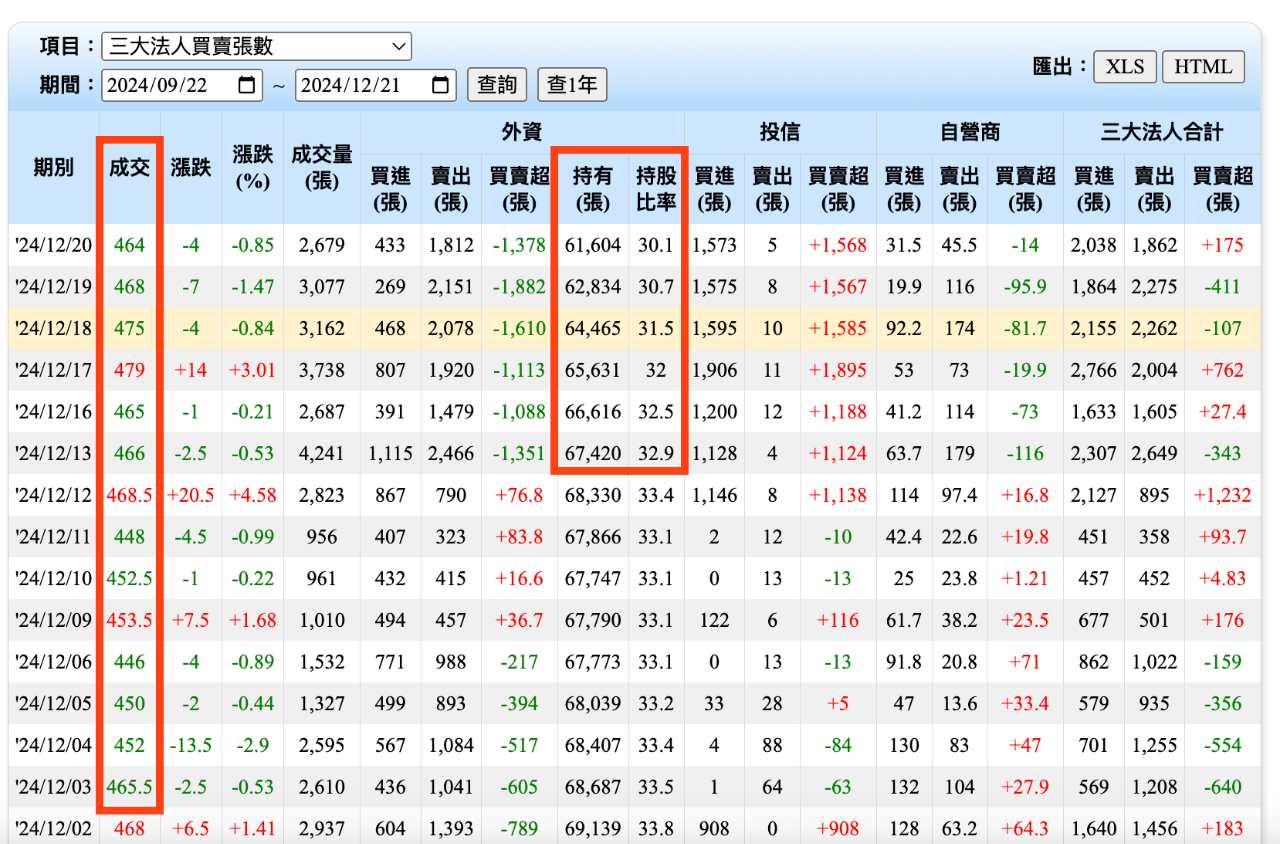
Task: Select the 持股比率 column header
Action: coord(656,188)
